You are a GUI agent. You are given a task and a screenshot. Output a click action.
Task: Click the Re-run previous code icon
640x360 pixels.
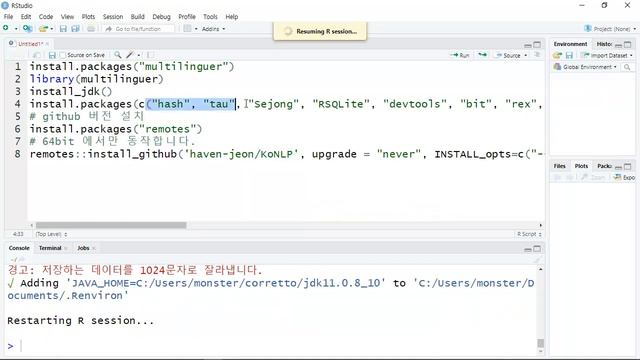[x=482, y=55]
